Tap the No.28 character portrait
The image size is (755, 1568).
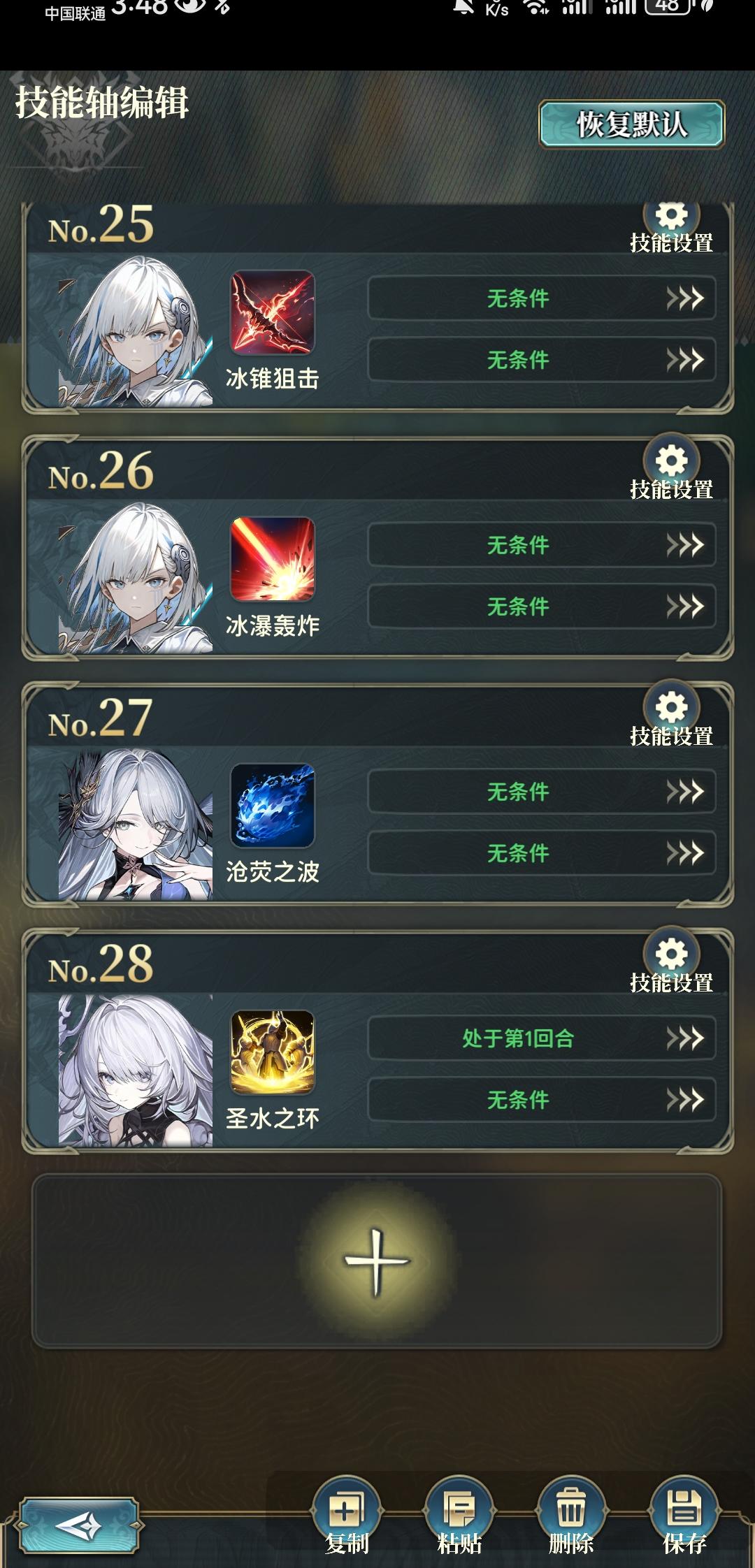coord(135,1070)
